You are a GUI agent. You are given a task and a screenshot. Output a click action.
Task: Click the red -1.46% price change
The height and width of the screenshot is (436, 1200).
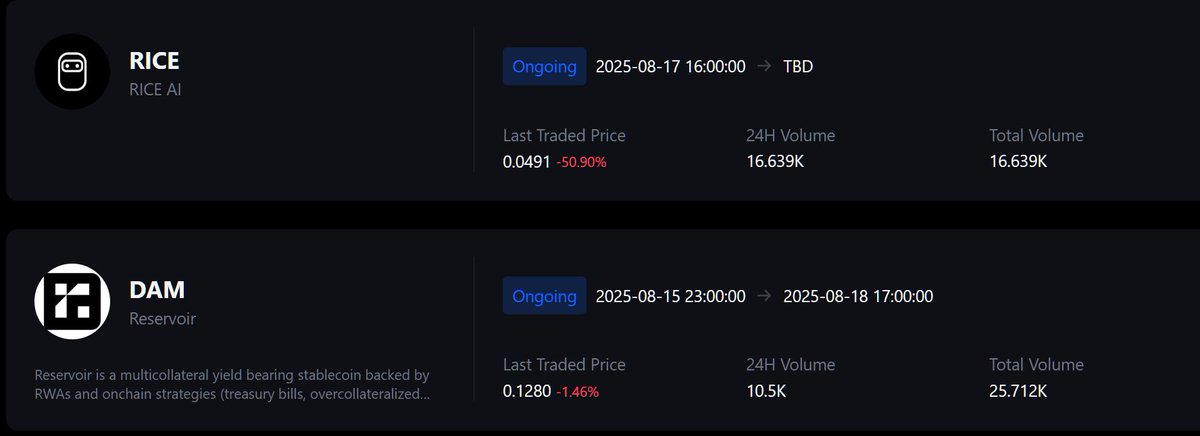577,392
